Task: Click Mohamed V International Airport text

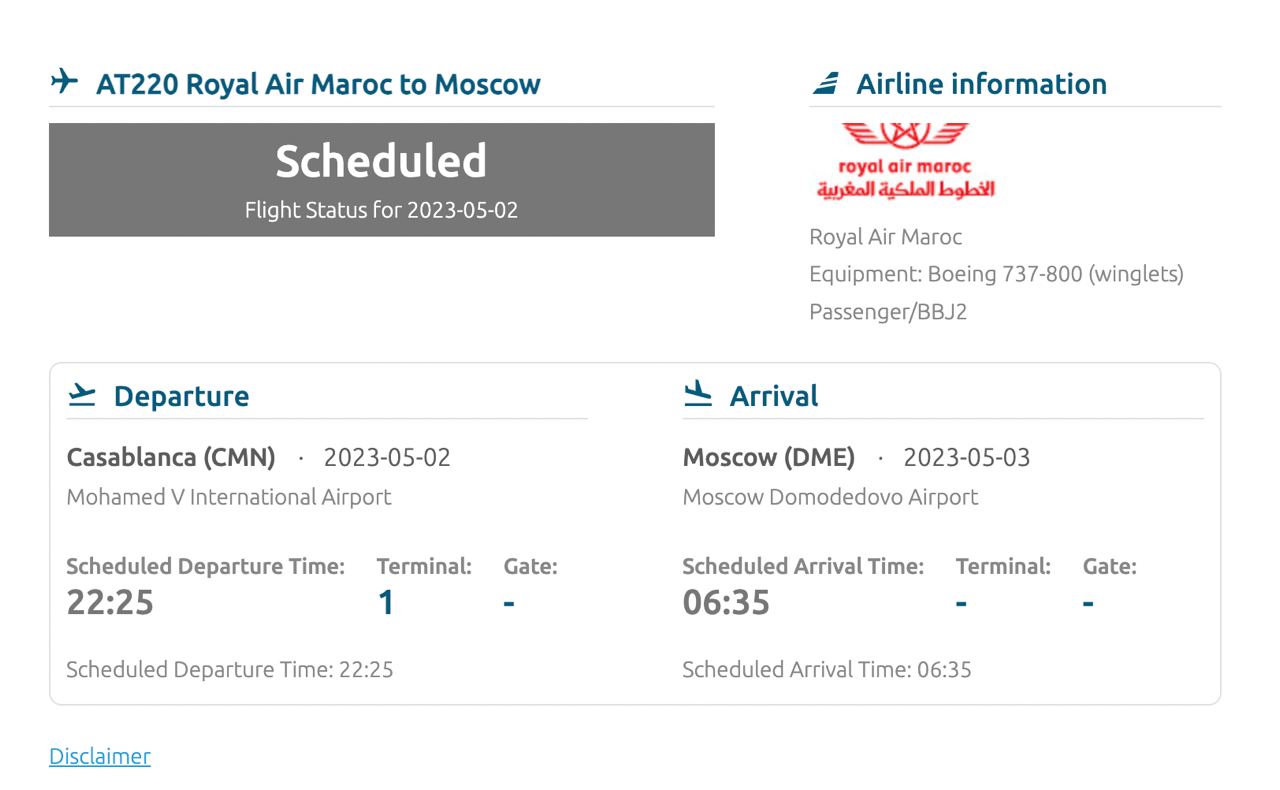Action: point(229,497)
